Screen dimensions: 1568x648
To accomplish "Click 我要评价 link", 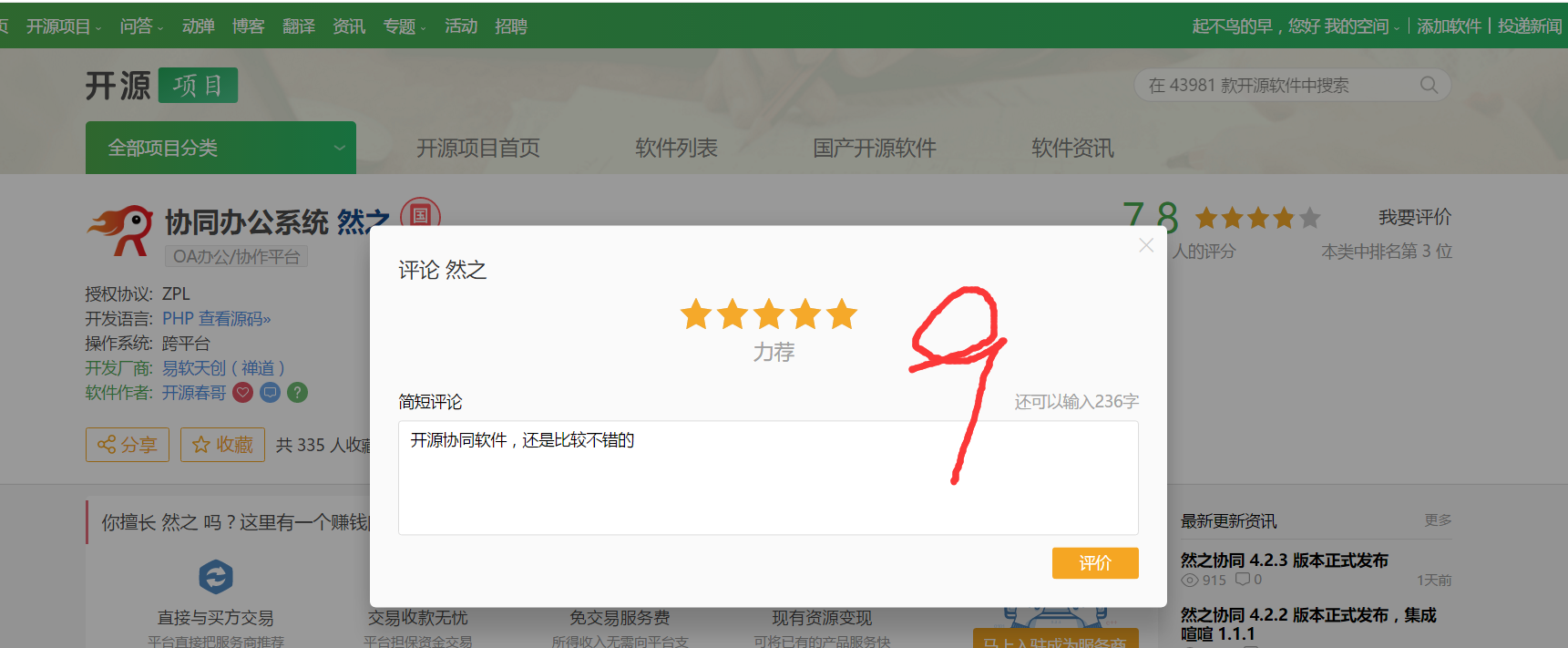I will (x=1415, y=217).
